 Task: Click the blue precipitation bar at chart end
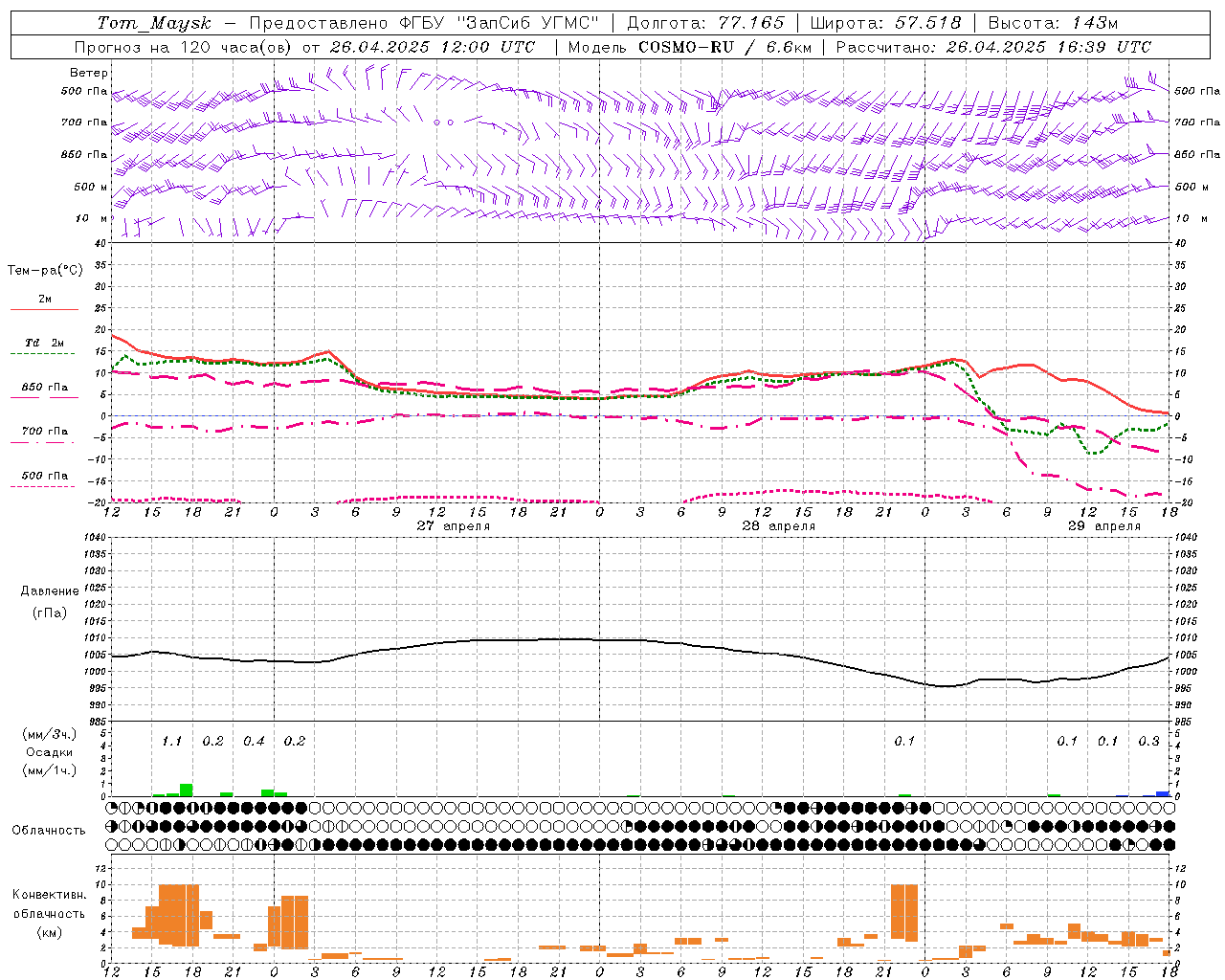(x=1163, y=793)
